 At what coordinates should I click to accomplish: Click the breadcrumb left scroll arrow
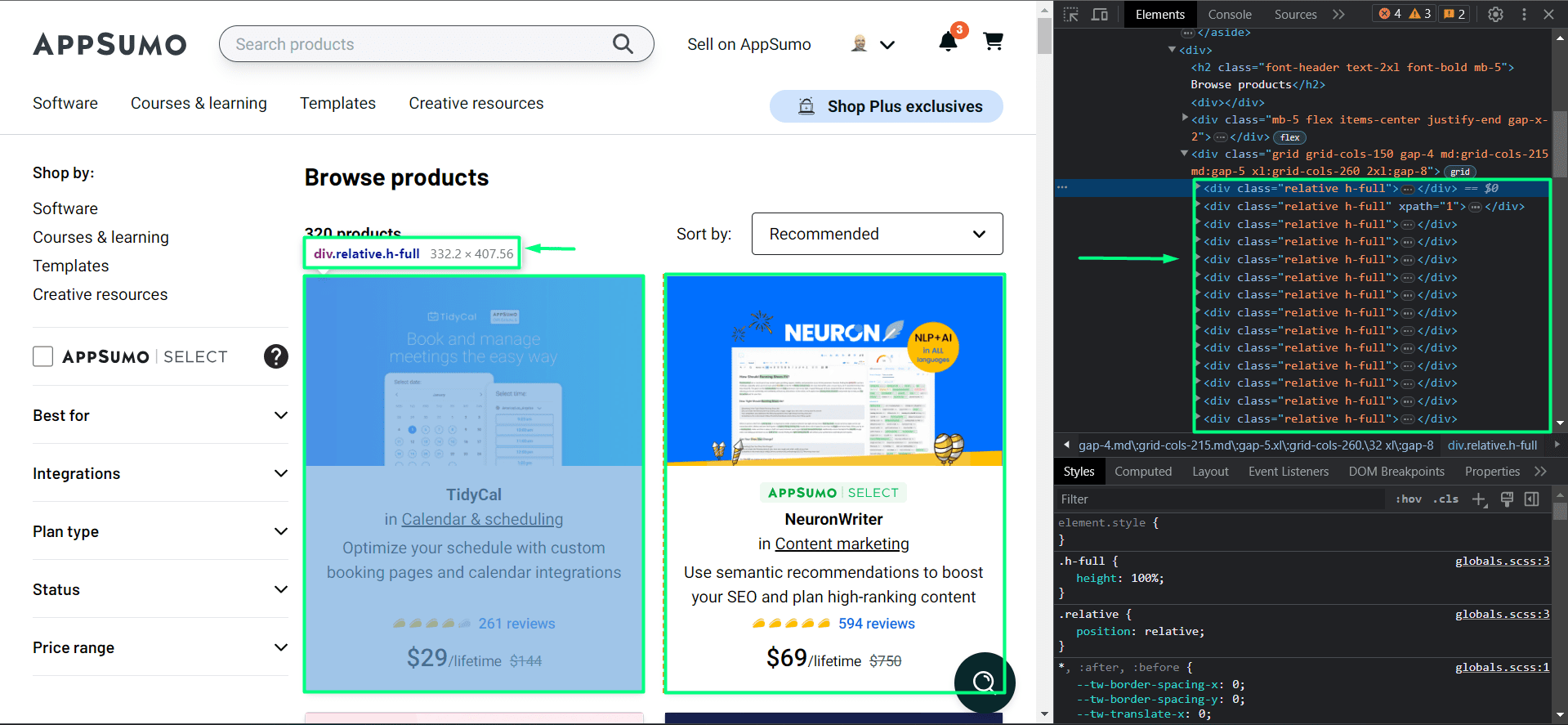click(x=1066, y=445)
